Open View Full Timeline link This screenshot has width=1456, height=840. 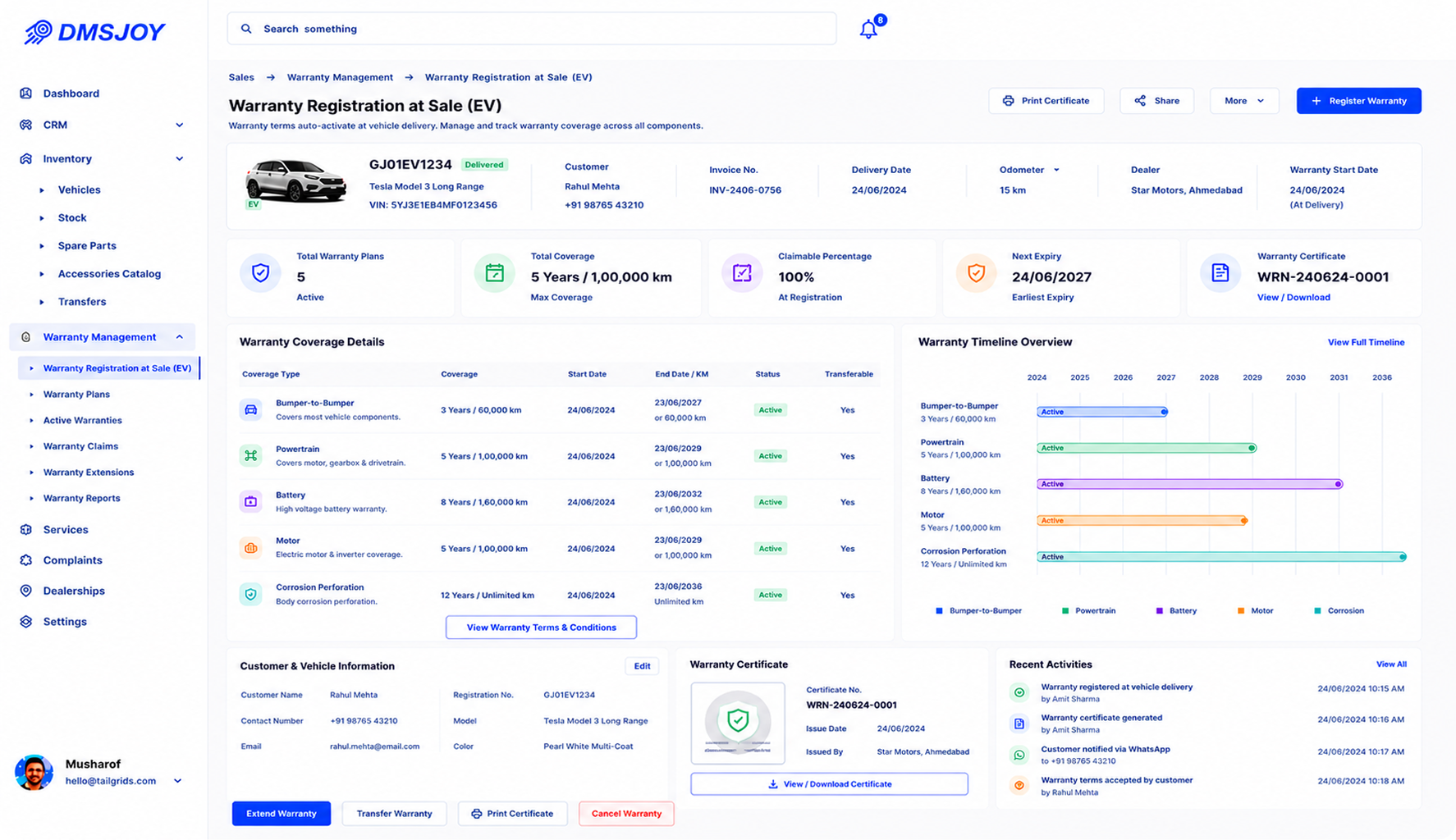tap(1366, 342)
